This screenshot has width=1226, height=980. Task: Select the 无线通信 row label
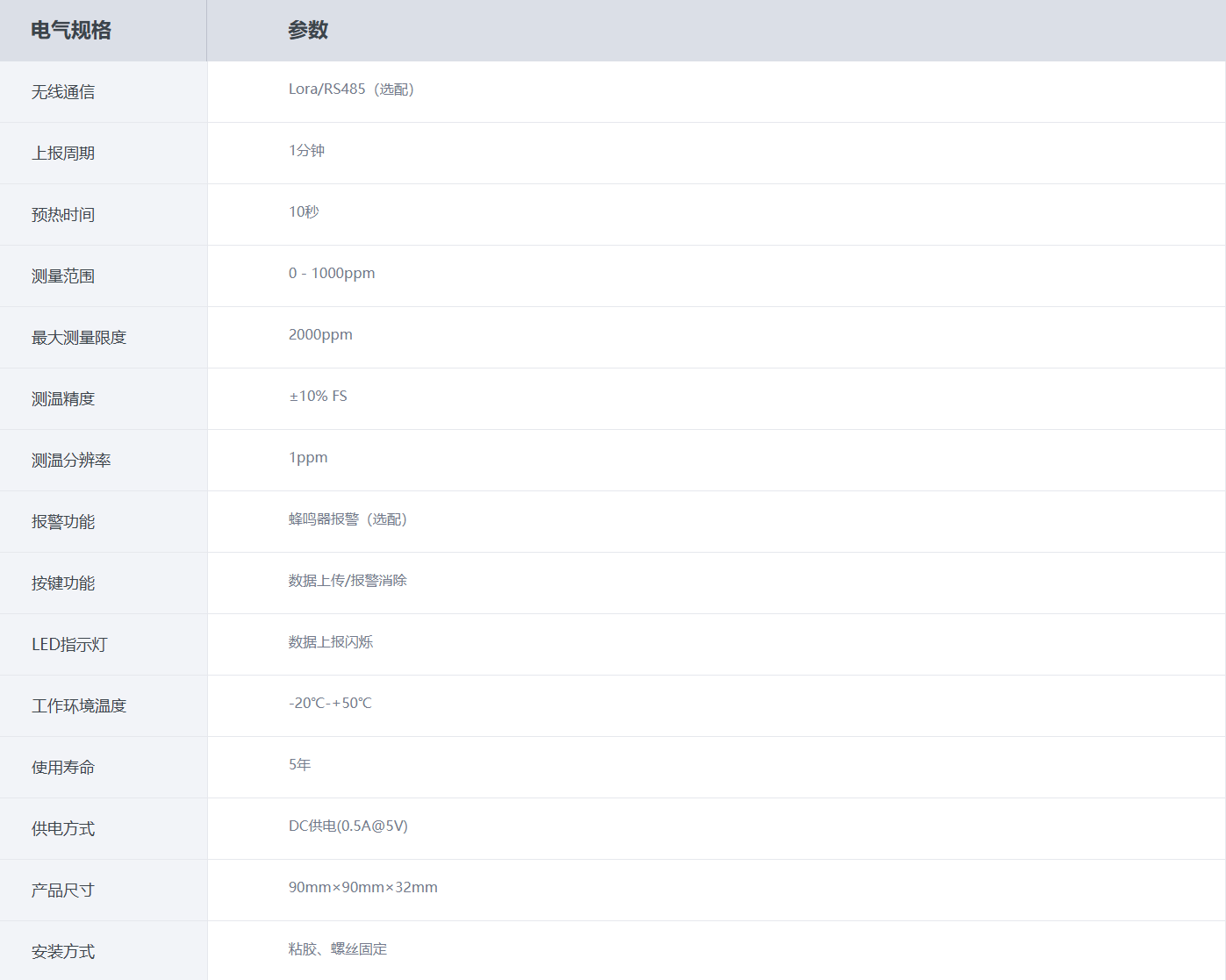[63, 92]
